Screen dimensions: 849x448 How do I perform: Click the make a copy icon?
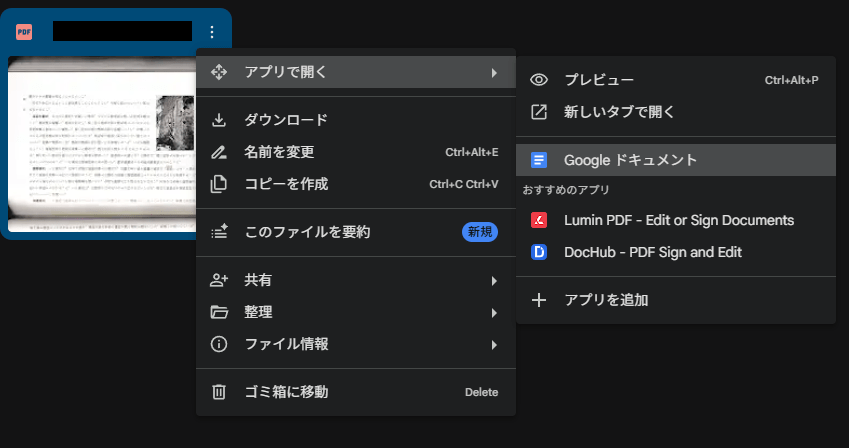pos(219,184)
